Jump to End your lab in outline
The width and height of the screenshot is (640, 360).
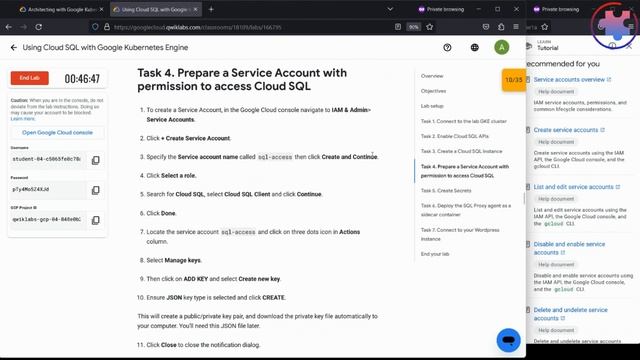[x=435, y=254]
